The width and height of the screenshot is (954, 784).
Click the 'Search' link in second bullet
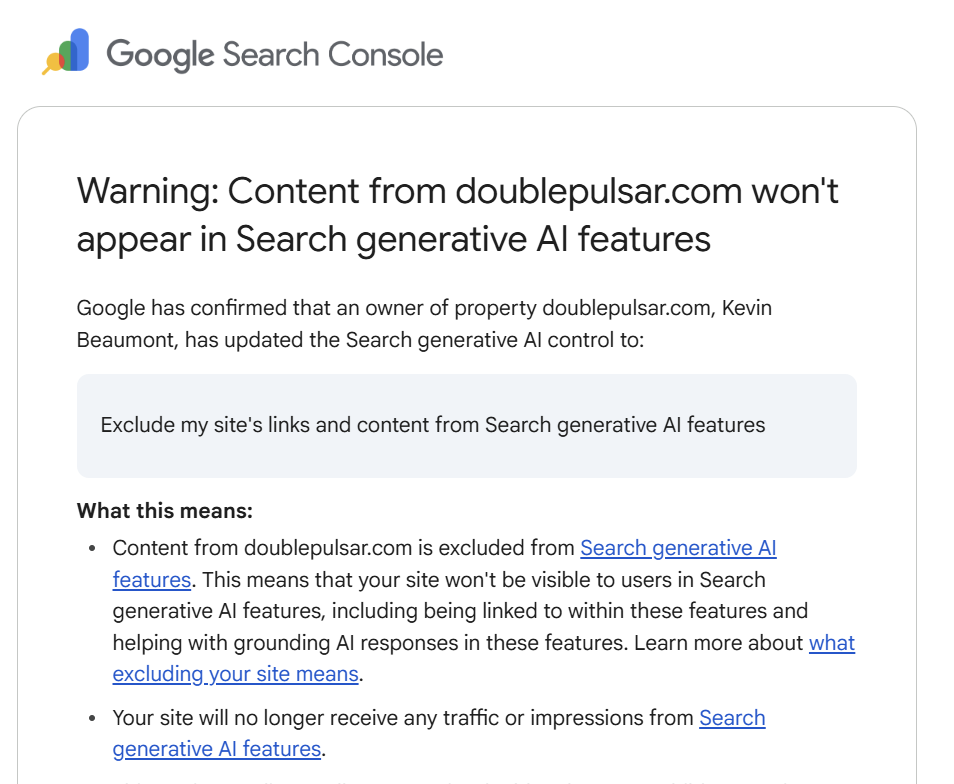tap(732, 718)
